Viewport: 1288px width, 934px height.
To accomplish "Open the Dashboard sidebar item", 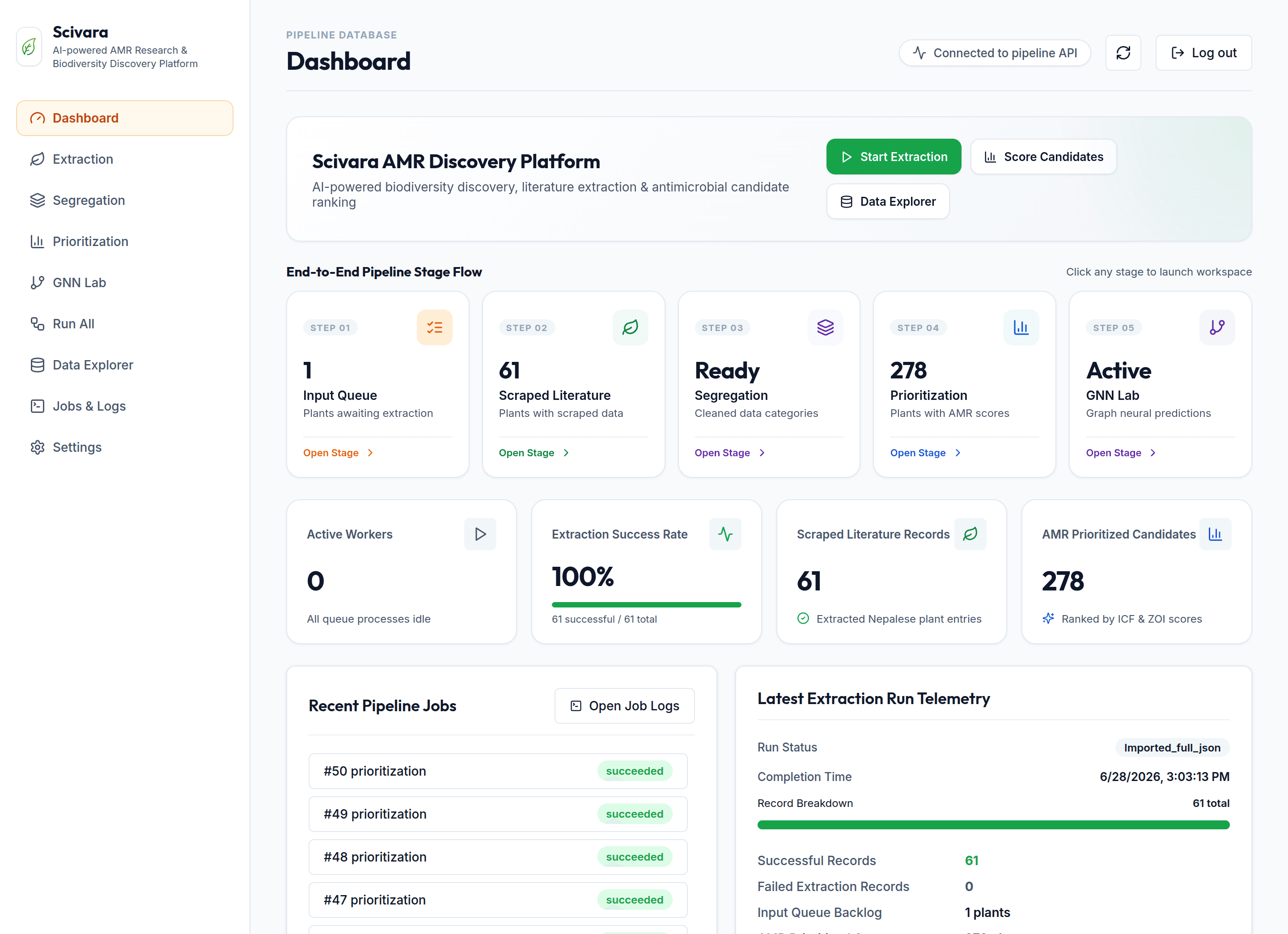I will click(124, 118).
